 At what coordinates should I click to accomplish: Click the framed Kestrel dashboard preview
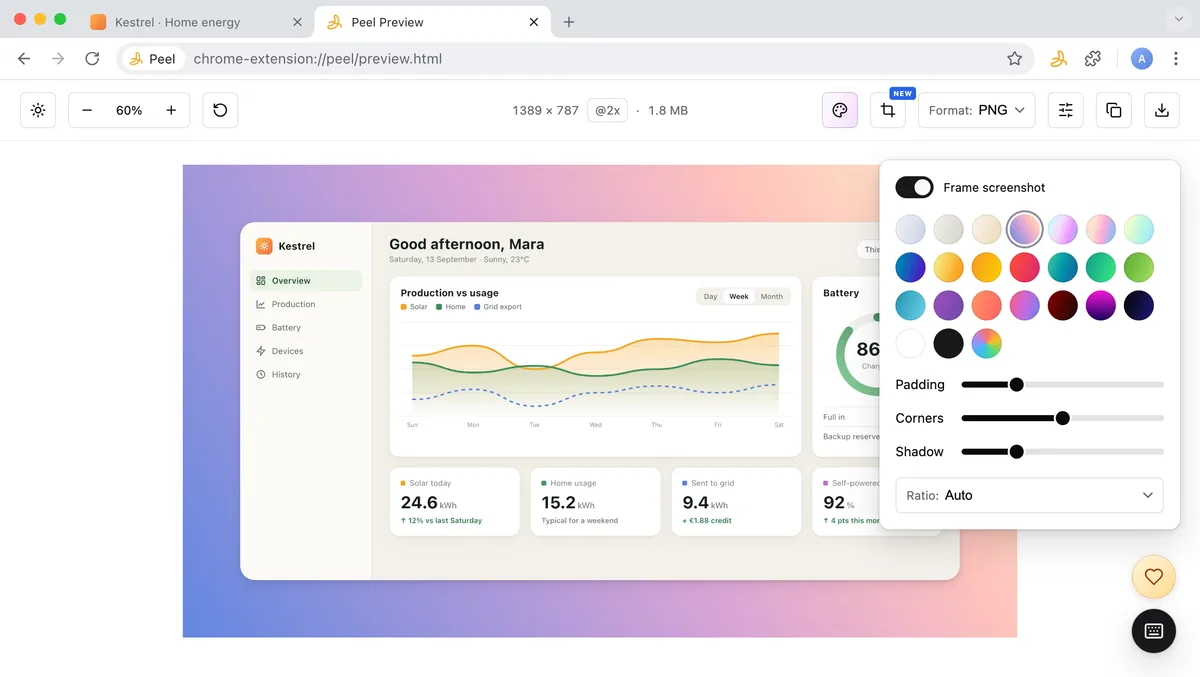(x=599, y=401)
